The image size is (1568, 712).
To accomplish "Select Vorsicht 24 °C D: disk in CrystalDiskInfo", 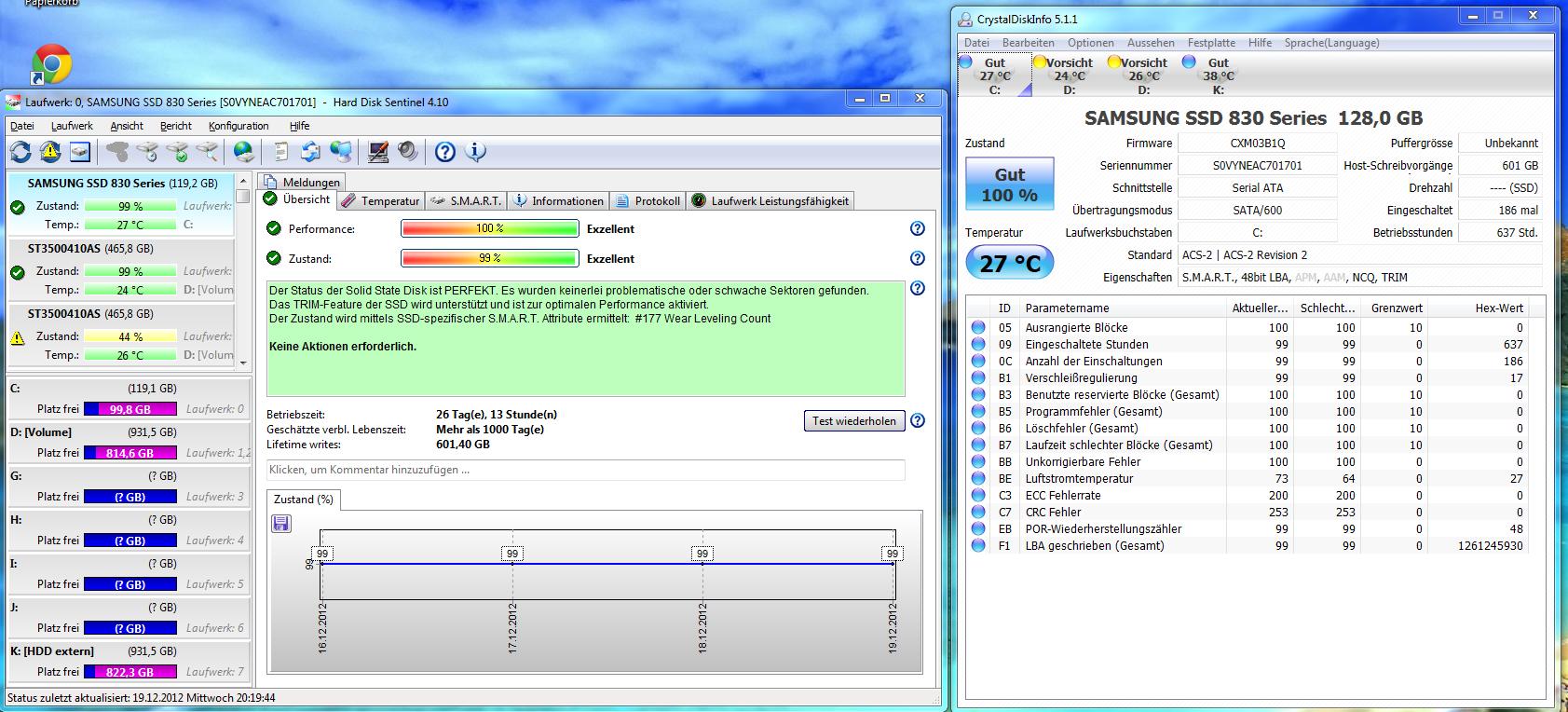I will click(1069, 75).
